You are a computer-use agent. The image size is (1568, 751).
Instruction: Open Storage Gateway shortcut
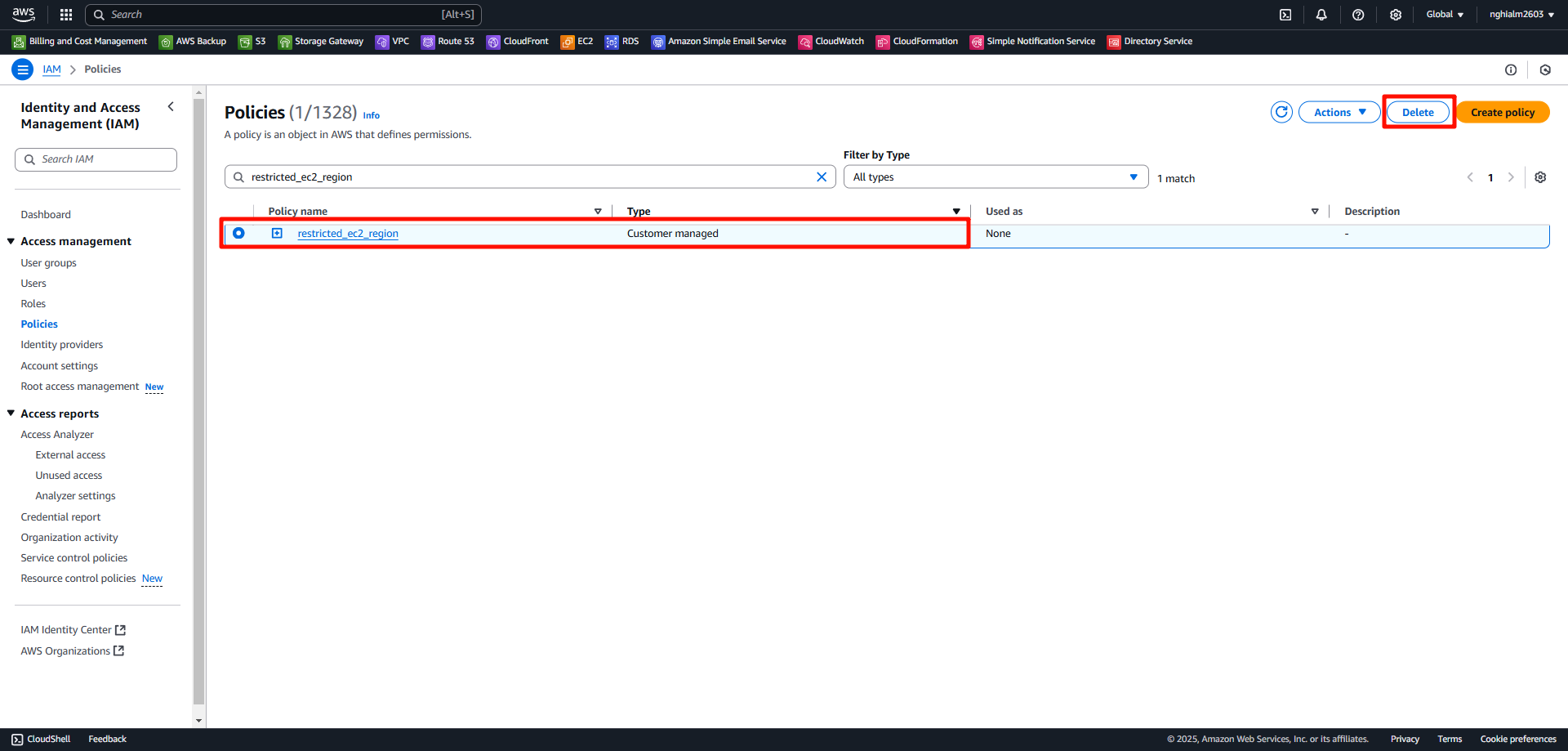tap(321, 42)
